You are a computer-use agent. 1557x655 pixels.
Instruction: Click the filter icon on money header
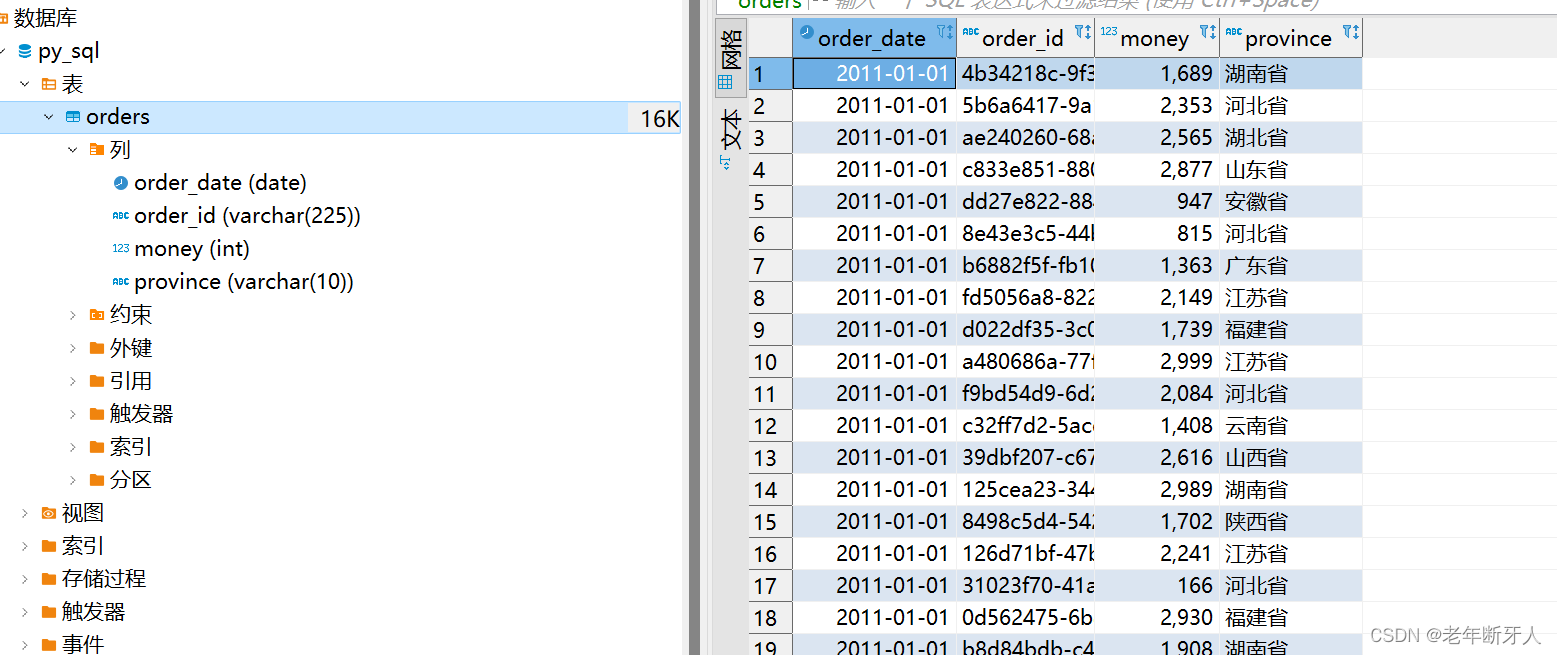(x=1208, y=33)
